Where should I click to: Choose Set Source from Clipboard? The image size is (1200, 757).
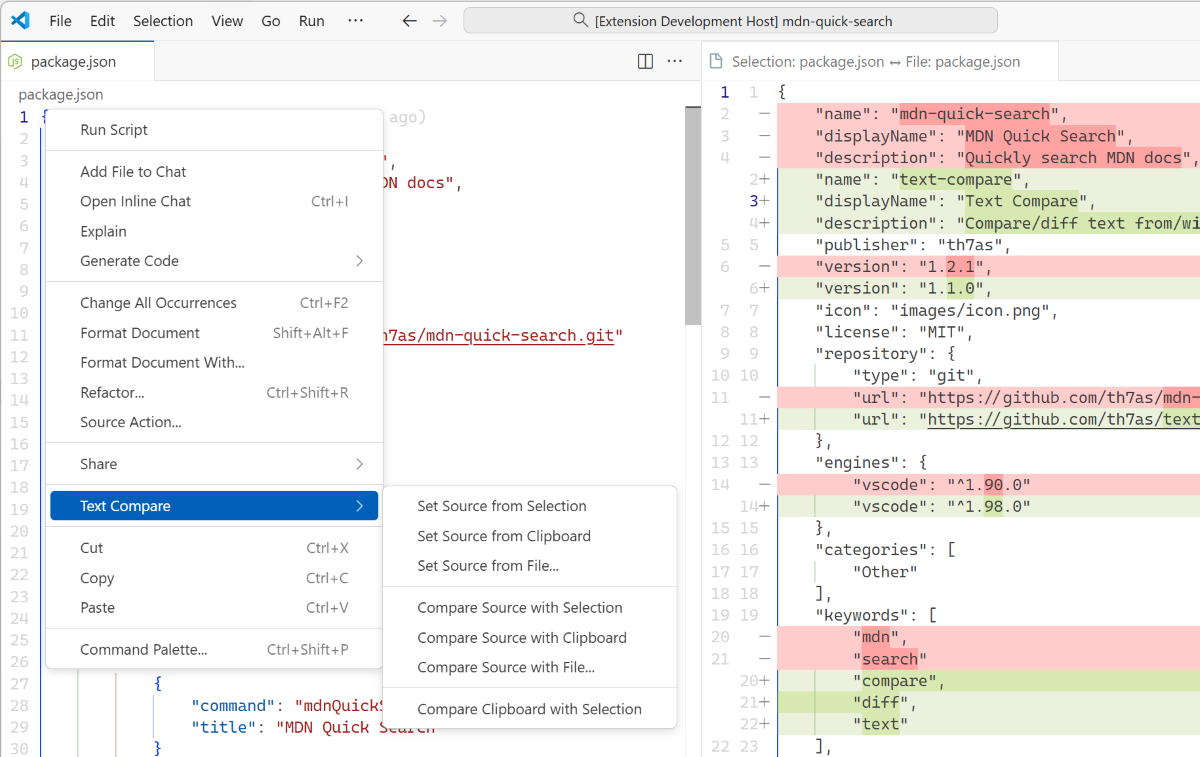coord(530,536)
